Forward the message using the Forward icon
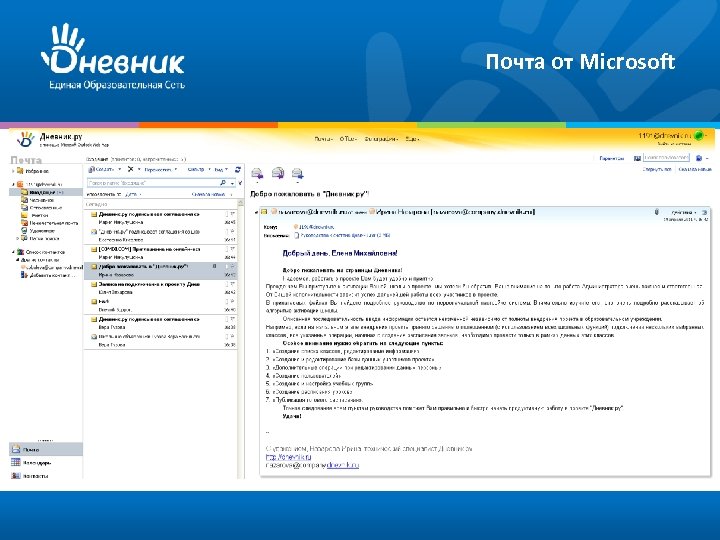 [298, 173]
